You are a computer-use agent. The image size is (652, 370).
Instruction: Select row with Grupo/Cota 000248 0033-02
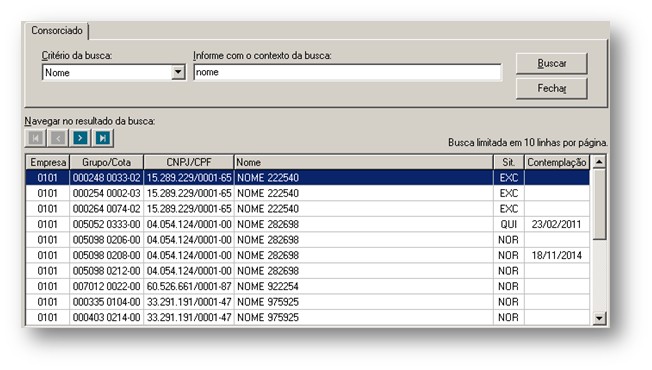pos(308,178)
